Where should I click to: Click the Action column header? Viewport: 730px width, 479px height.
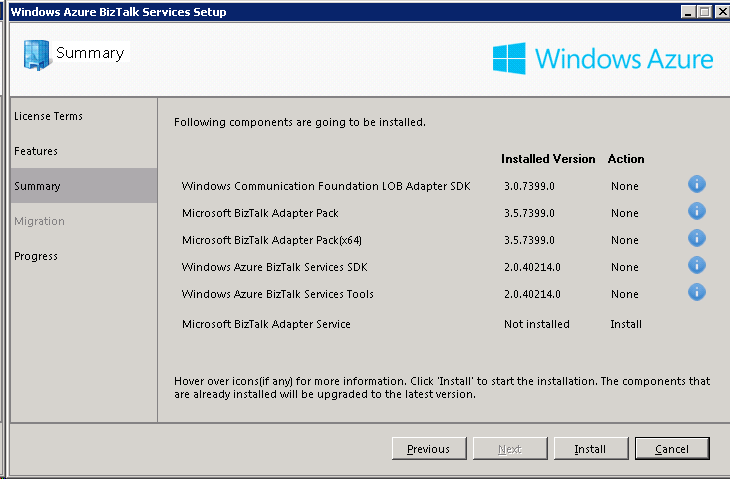click(x=626, y=159)
